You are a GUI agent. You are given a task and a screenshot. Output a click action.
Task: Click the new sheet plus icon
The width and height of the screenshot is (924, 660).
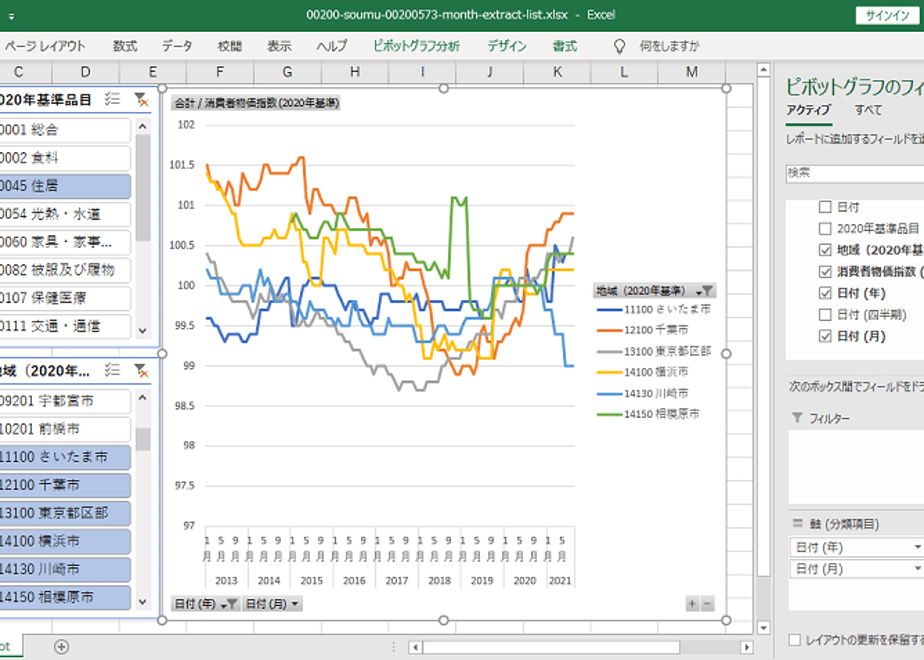[x=61, y=646]
